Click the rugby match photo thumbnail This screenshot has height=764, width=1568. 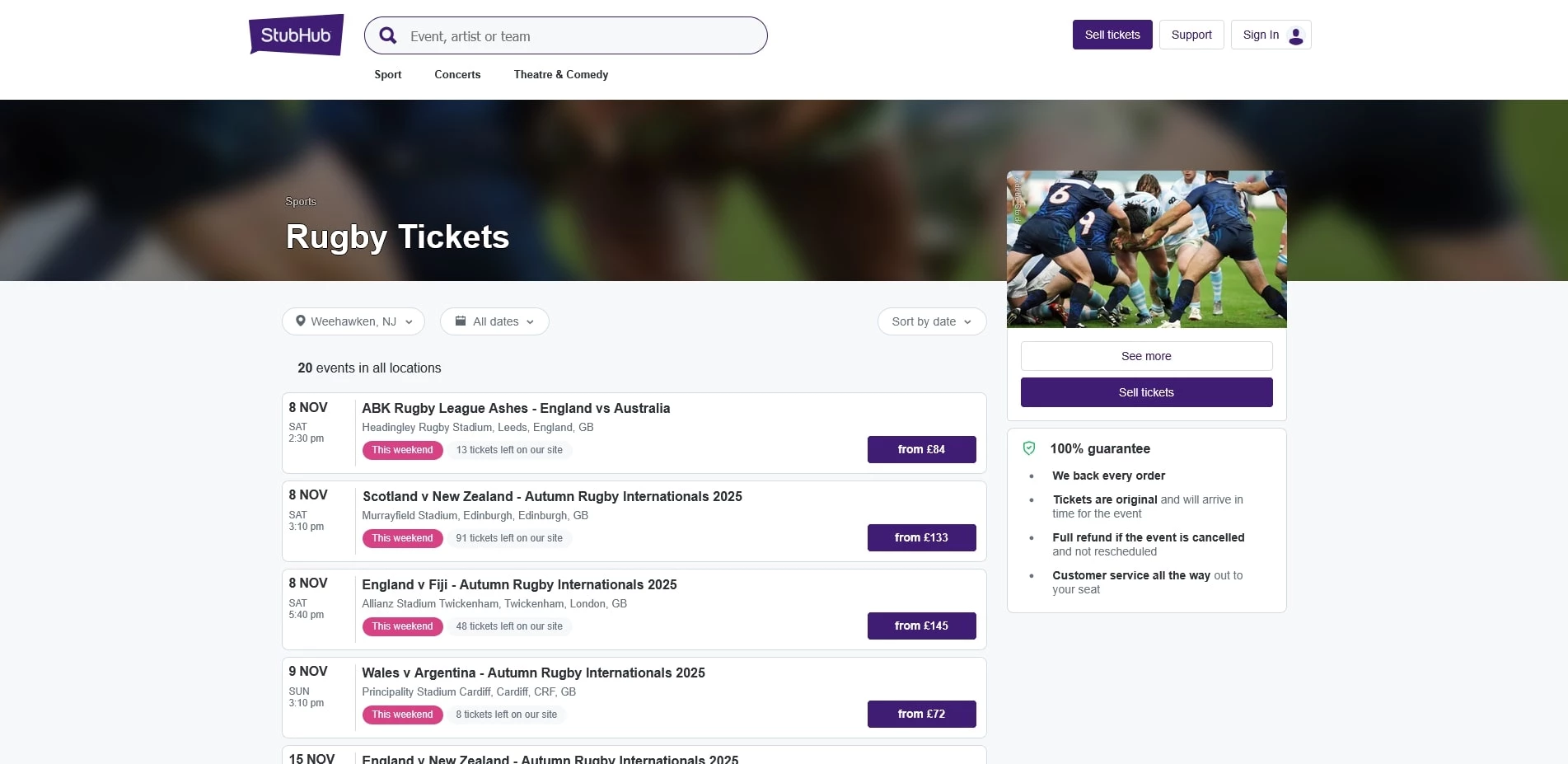tap(1146, 248)
